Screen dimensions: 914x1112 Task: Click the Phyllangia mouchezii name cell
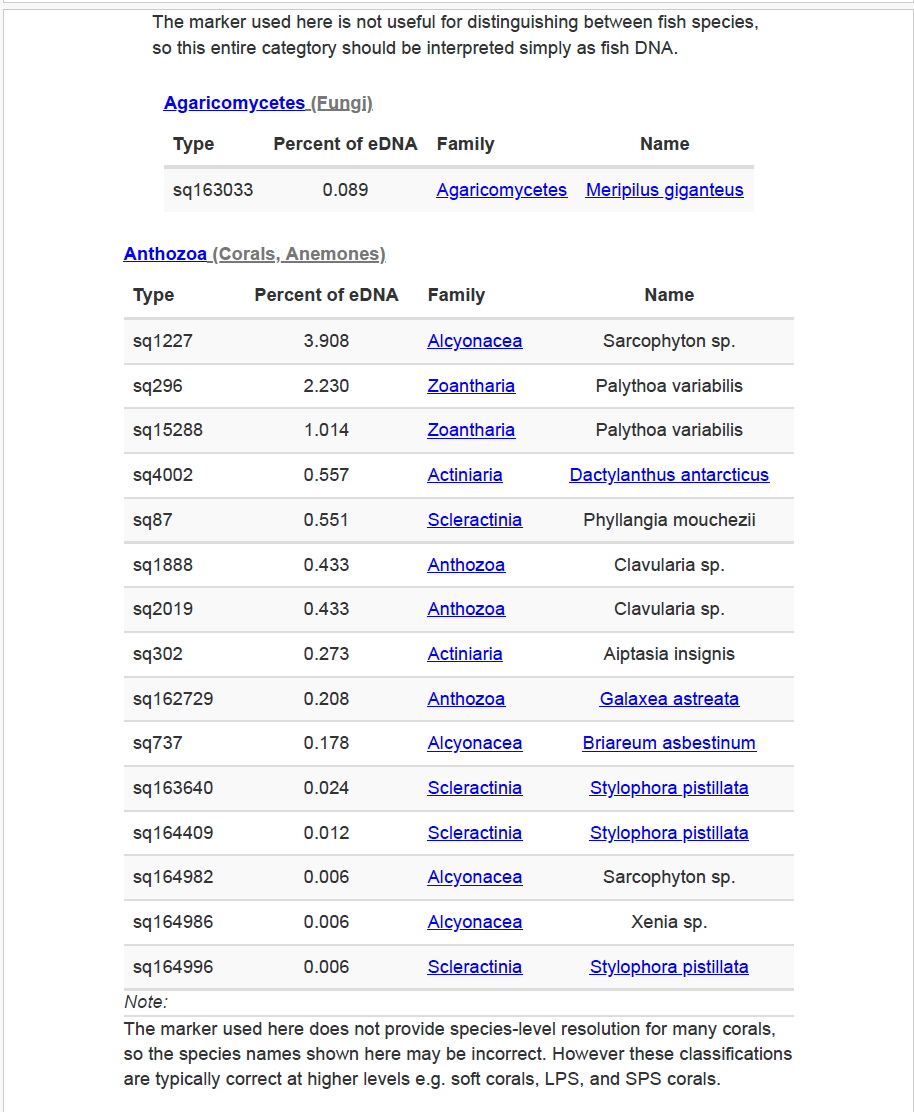click(669, 520)
